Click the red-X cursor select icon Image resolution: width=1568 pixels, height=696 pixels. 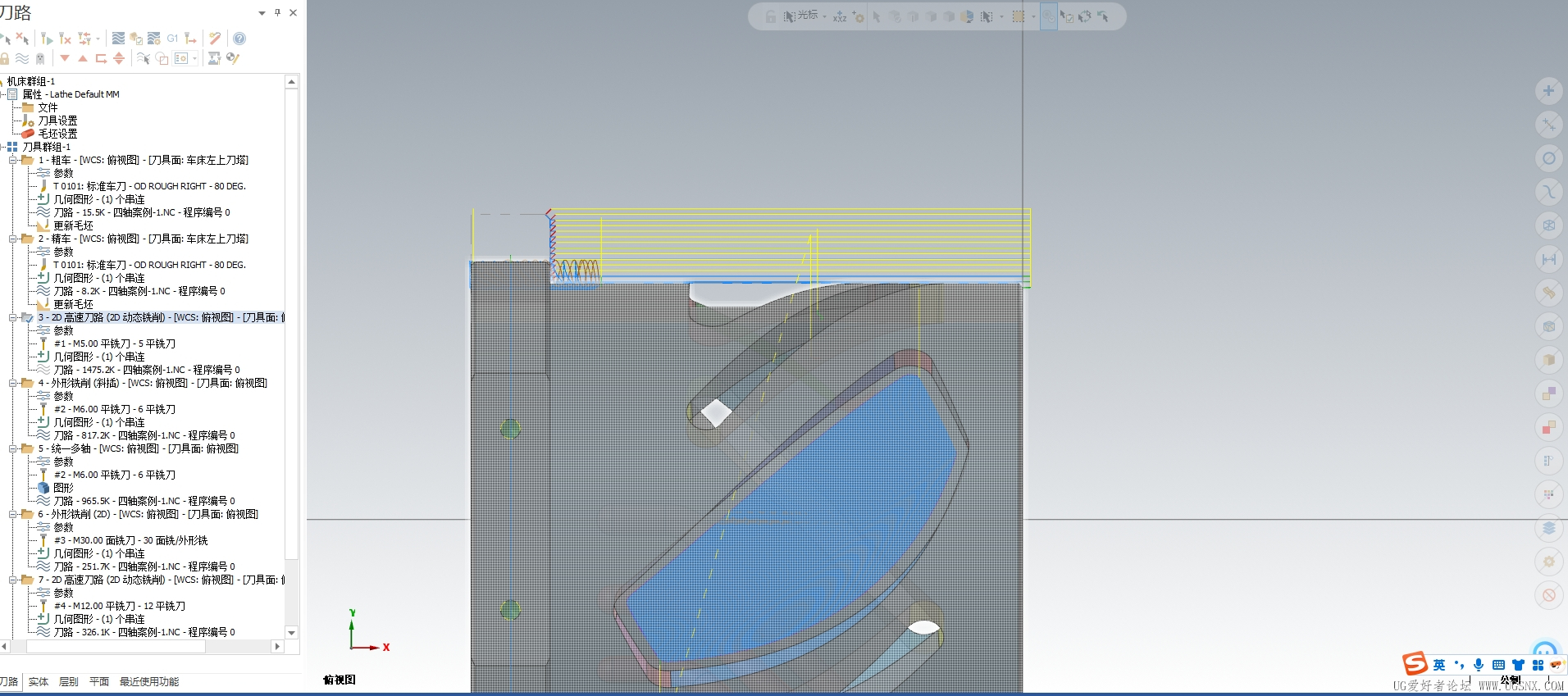tap(22, 39)
